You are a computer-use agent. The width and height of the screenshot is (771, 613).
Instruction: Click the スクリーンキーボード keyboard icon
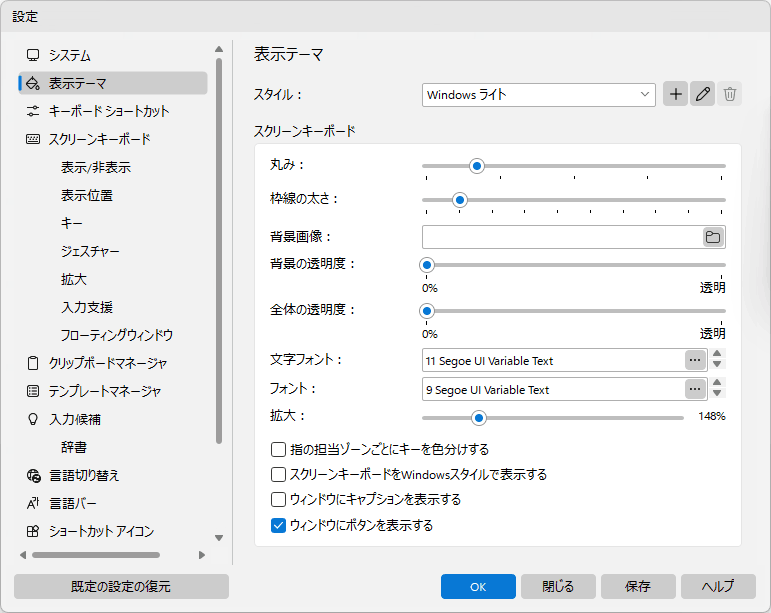tap(33, 139)
